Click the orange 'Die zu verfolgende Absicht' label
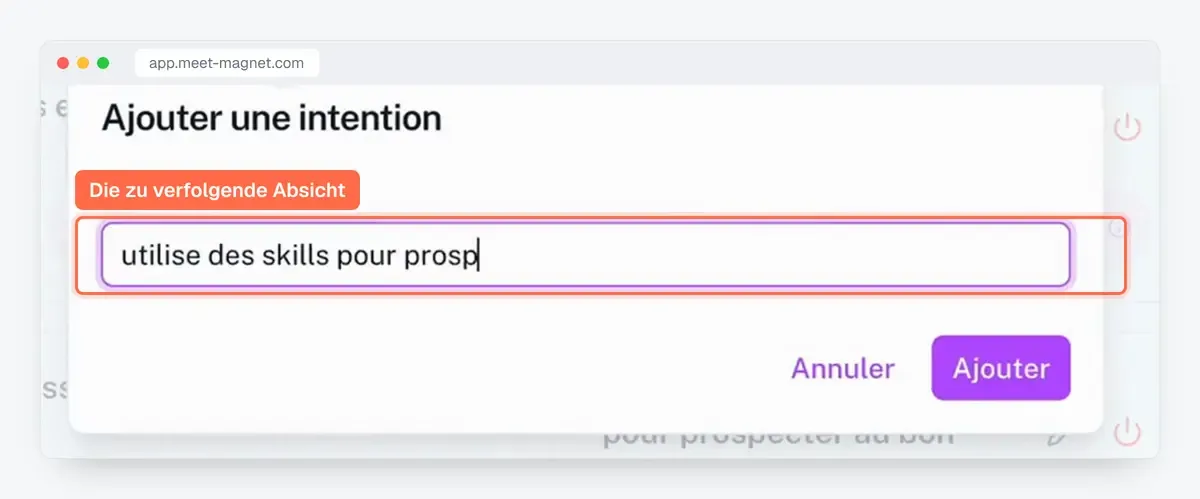The image size is (1200, 499). 218,190
